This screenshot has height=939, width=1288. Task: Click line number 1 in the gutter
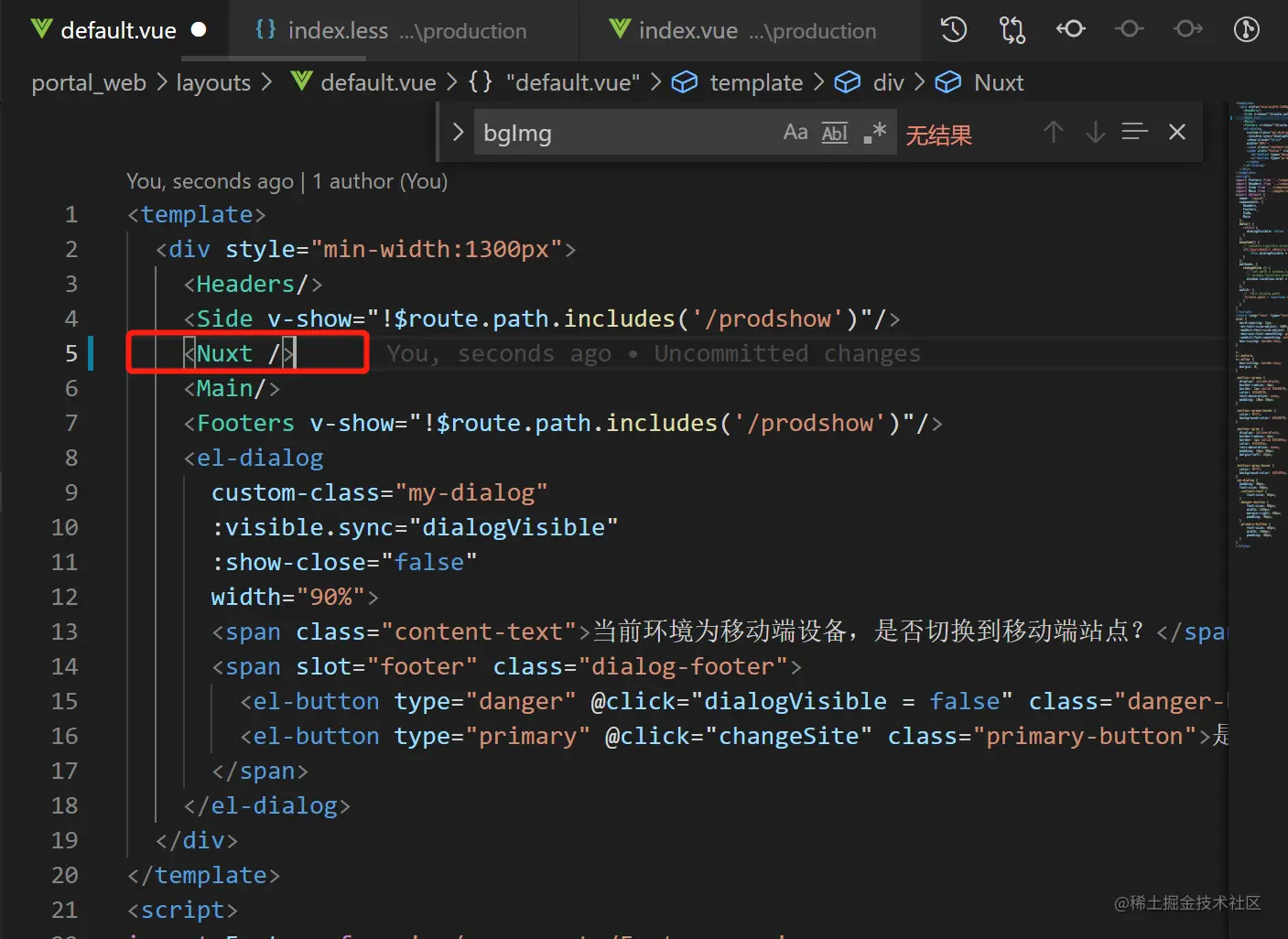(71, 215)
